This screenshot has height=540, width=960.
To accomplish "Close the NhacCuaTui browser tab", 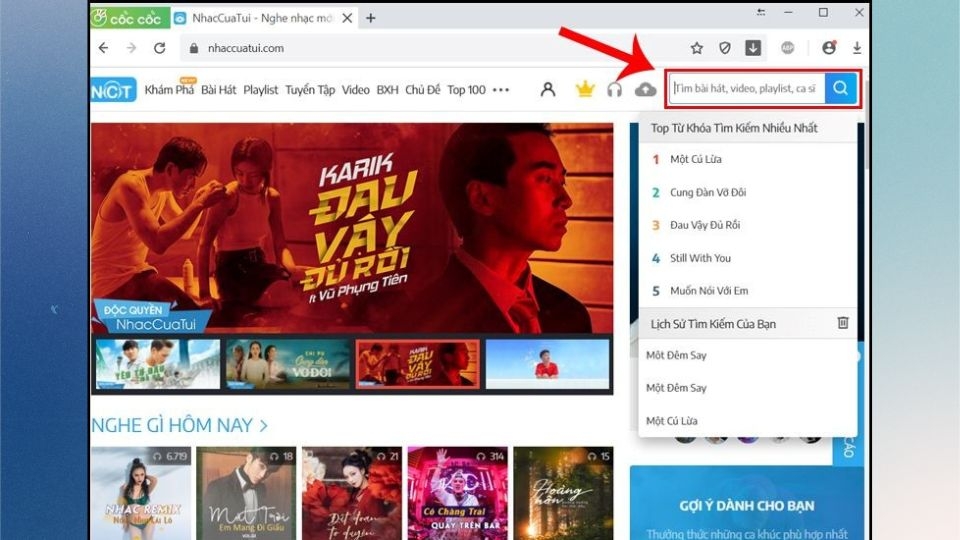I will coord(347,18).
